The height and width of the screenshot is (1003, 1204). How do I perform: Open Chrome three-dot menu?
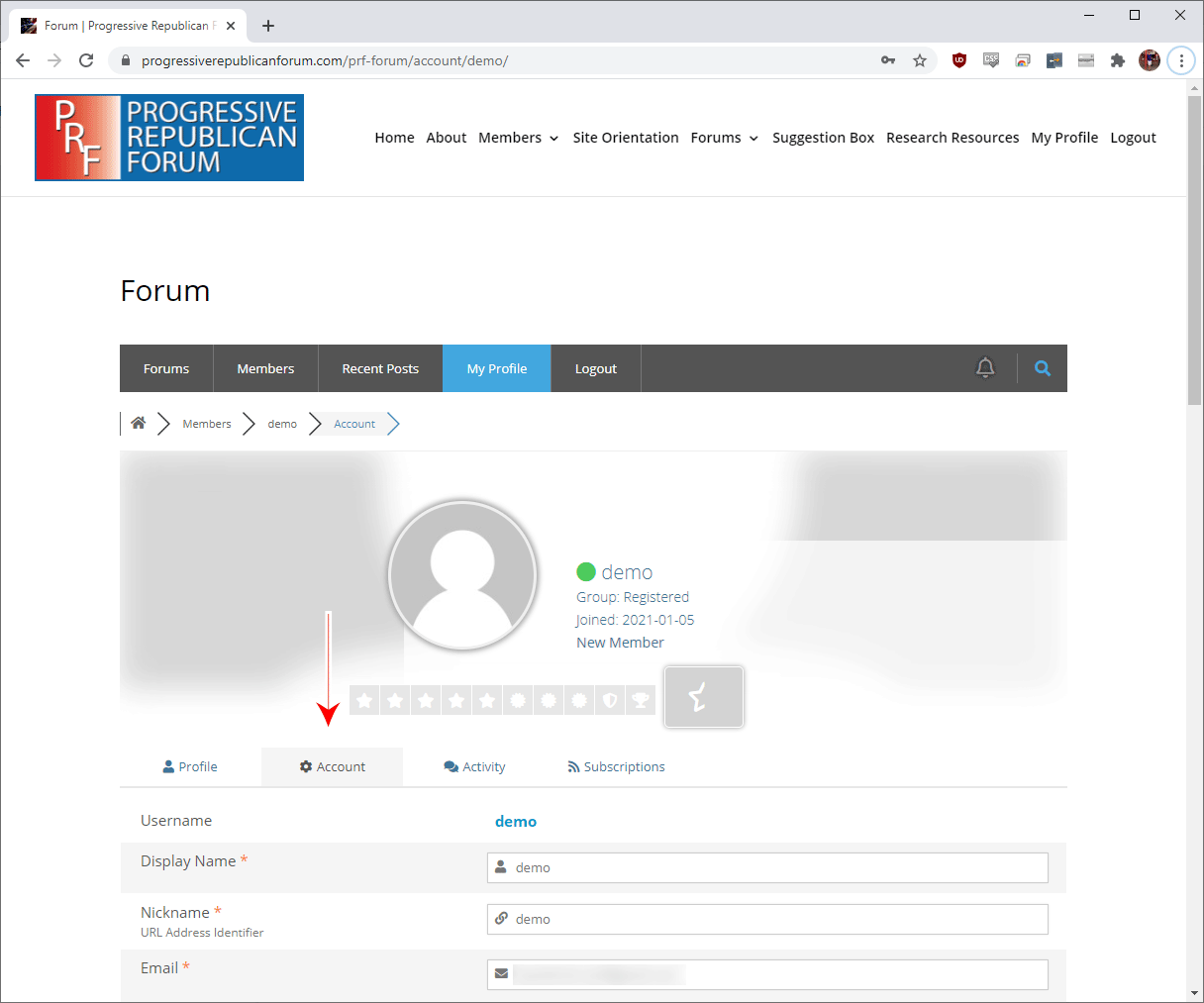pos(1181,60)
